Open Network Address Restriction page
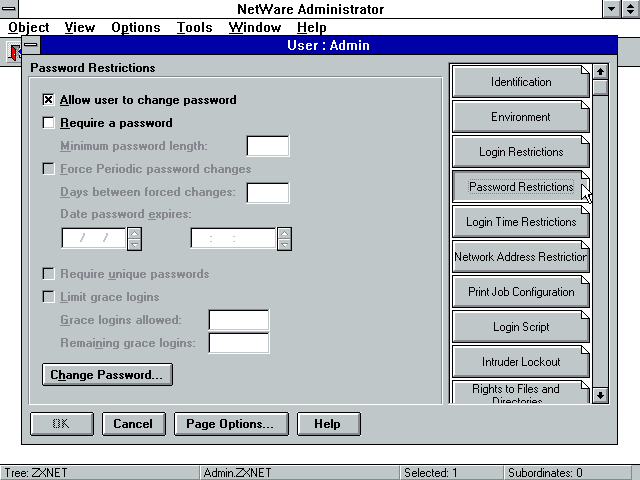640x480 pixels. pyautogui.click(x=521, y=257)
